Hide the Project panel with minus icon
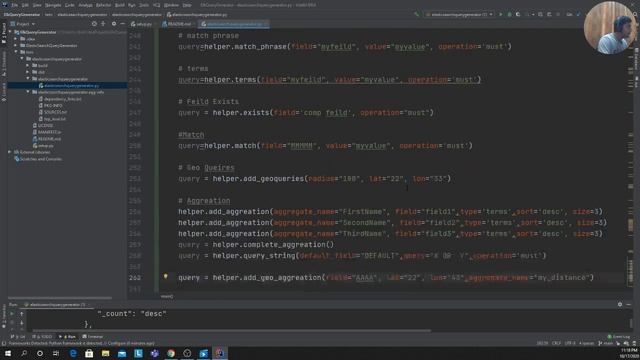640x360 pixels. 122,24
